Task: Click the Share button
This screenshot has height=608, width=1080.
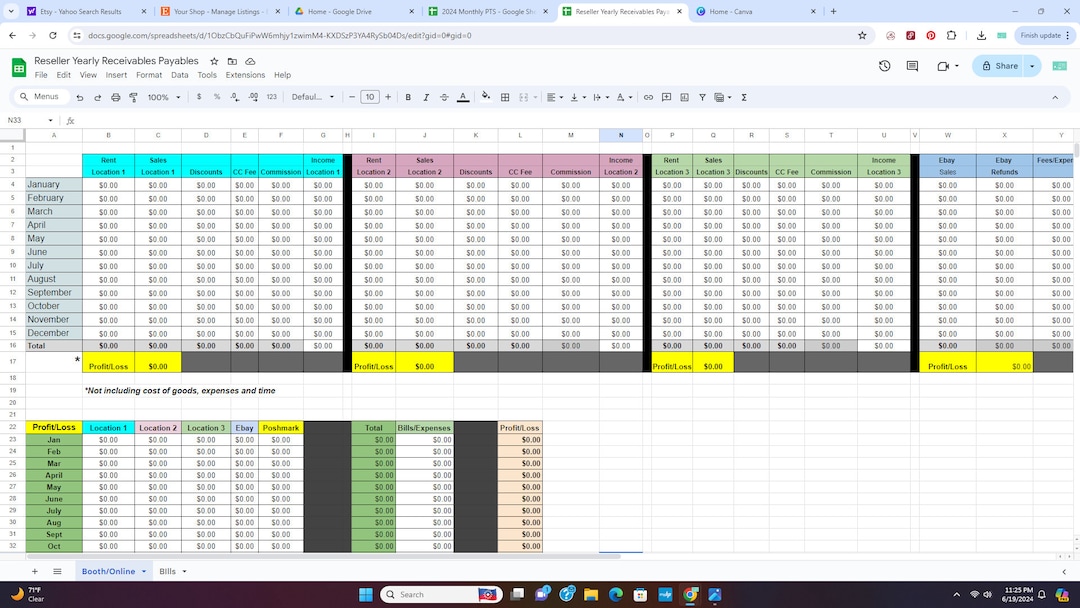Action: tap(1003, 65)
